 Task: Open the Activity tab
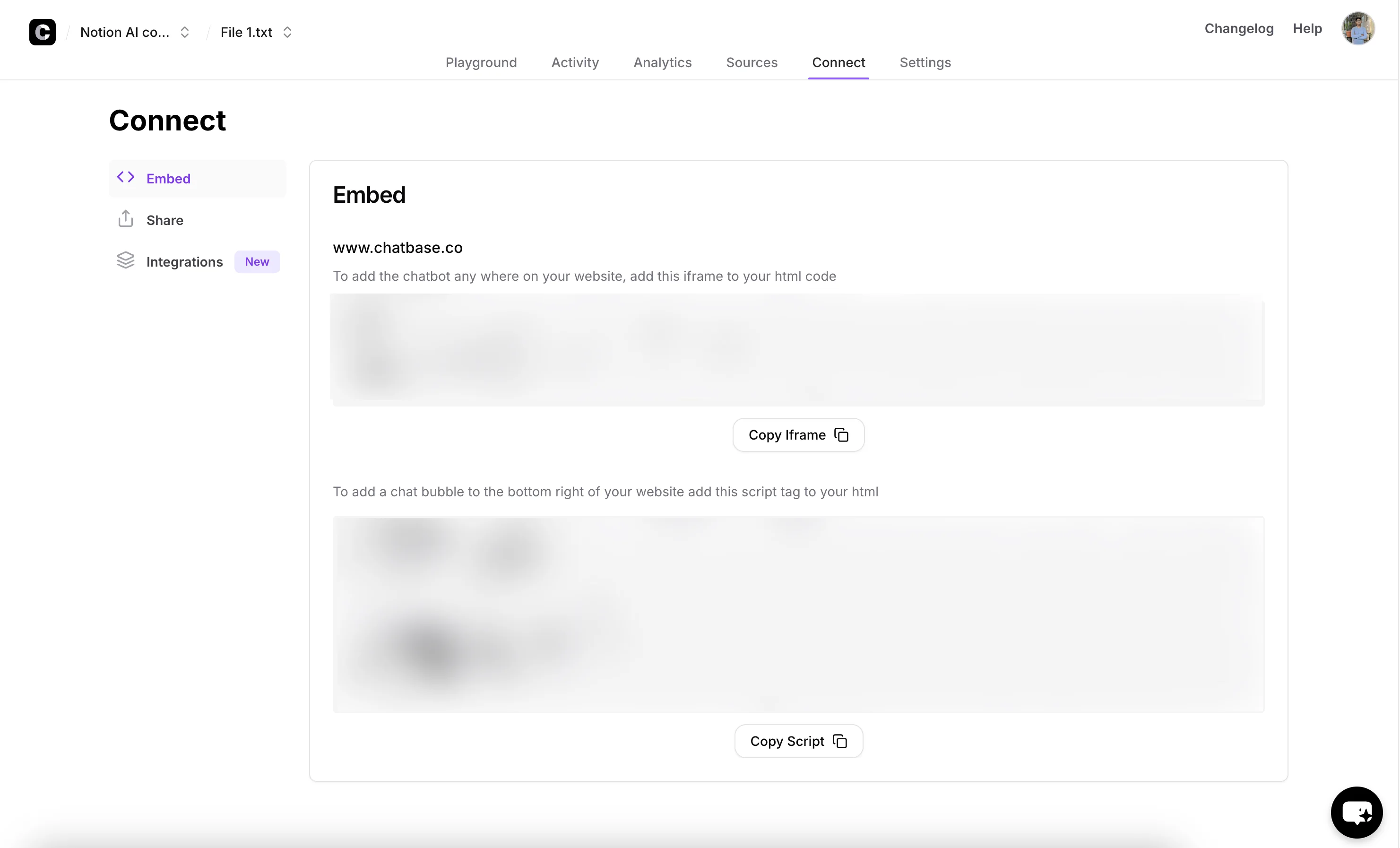[575, 62]
